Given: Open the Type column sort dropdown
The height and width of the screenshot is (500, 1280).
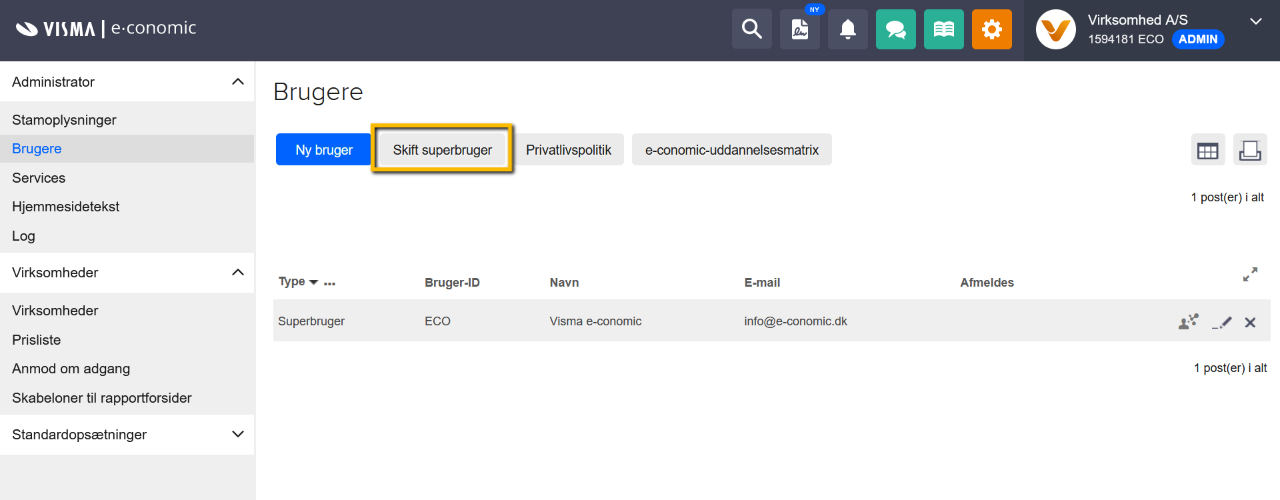Looking at the screenshot, I should [x=313, y=282].
